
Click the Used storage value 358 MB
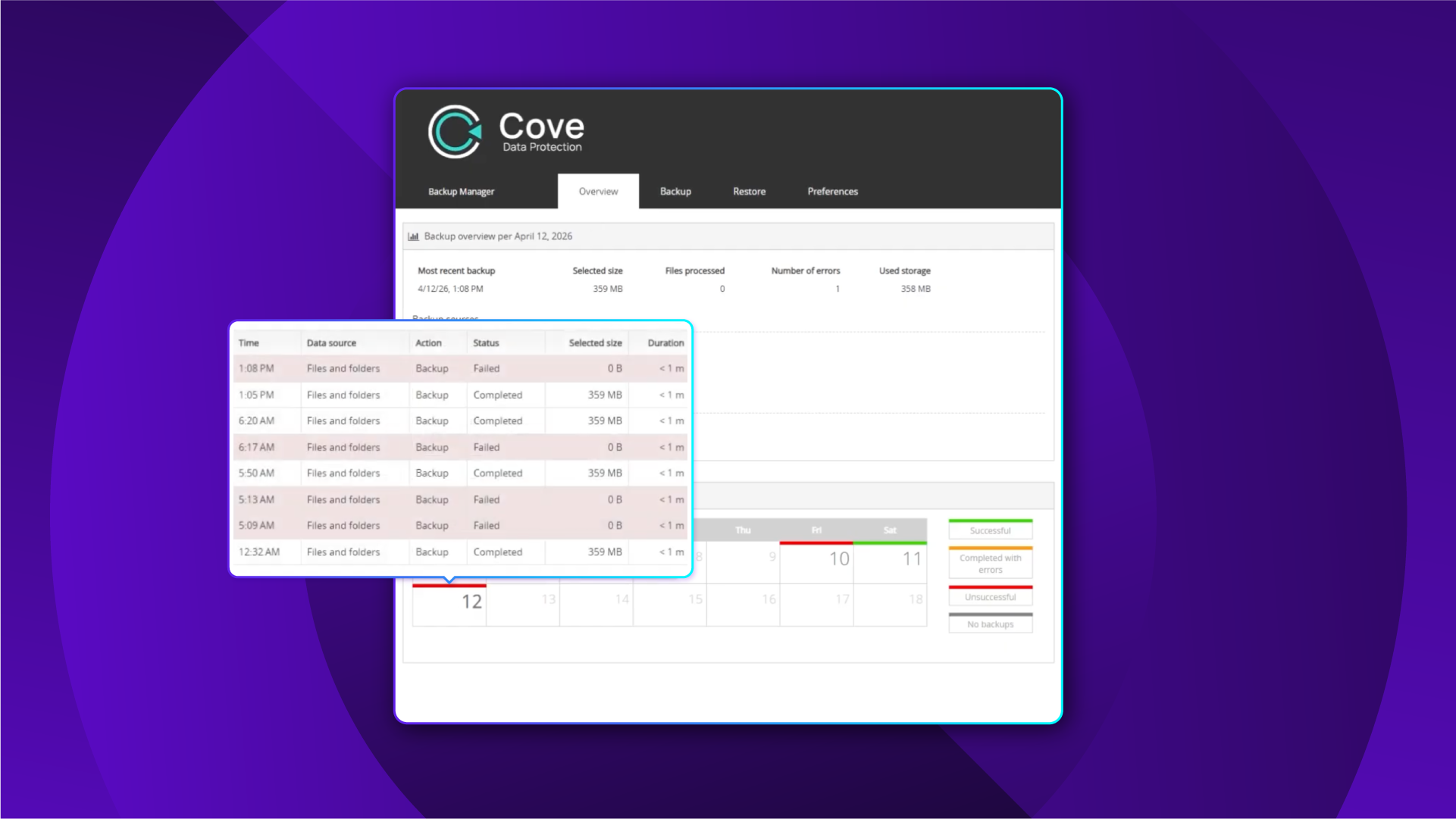(x=916, y=289)
